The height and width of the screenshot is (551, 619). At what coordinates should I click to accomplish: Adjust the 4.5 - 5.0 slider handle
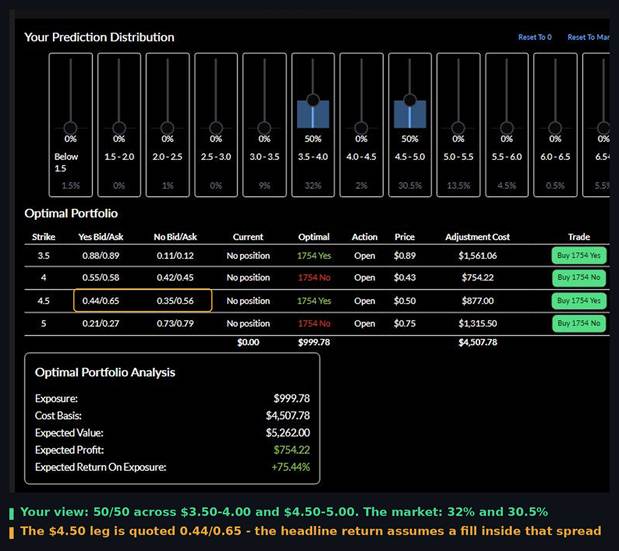tap(410, 99)
